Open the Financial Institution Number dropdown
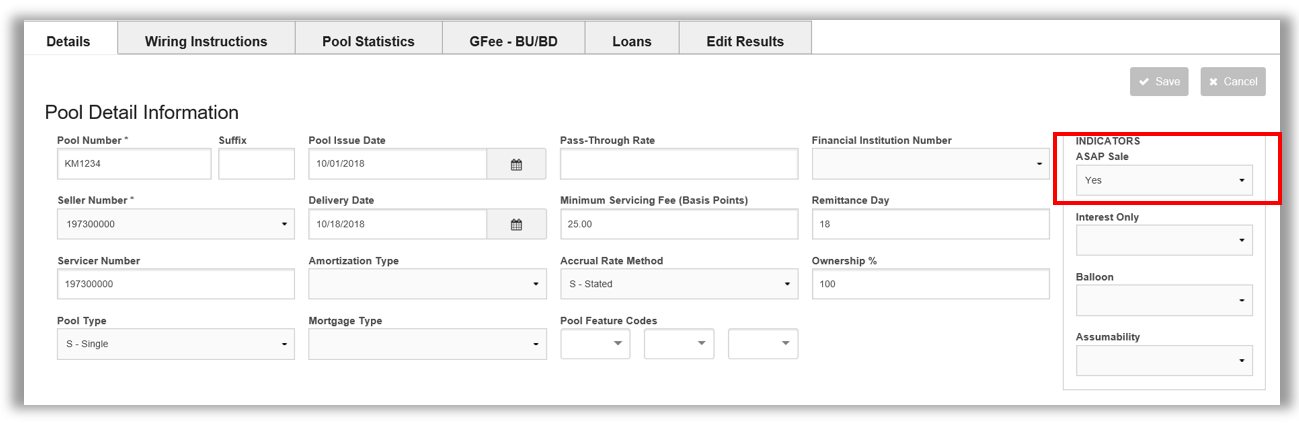Image resolution: width=1299 pixels, height=424 pixels. pos(931,164)
